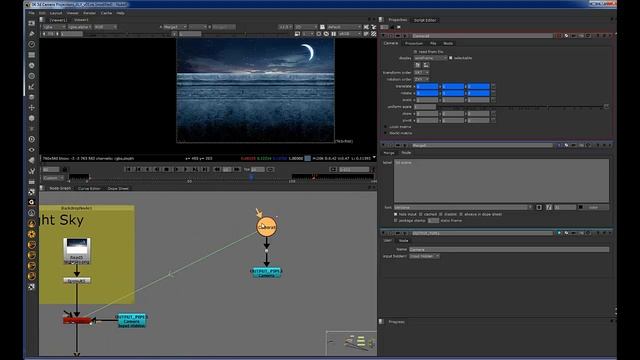Open the input hidden dropdown
Image resolution: width=640 pixels, height=360 pixels.
(x=424, y=256)
